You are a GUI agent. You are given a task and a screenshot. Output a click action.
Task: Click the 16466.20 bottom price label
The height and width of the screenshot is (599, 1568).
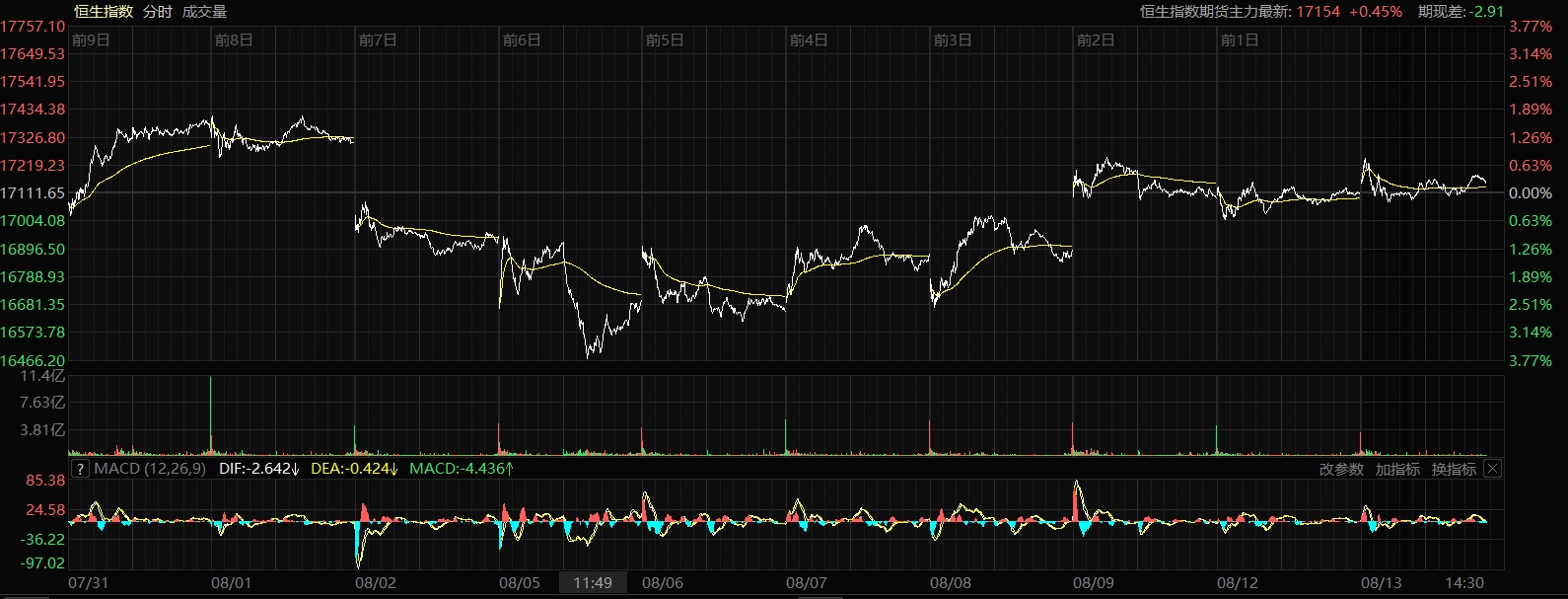pyautogui.click(x=33, y=361)
